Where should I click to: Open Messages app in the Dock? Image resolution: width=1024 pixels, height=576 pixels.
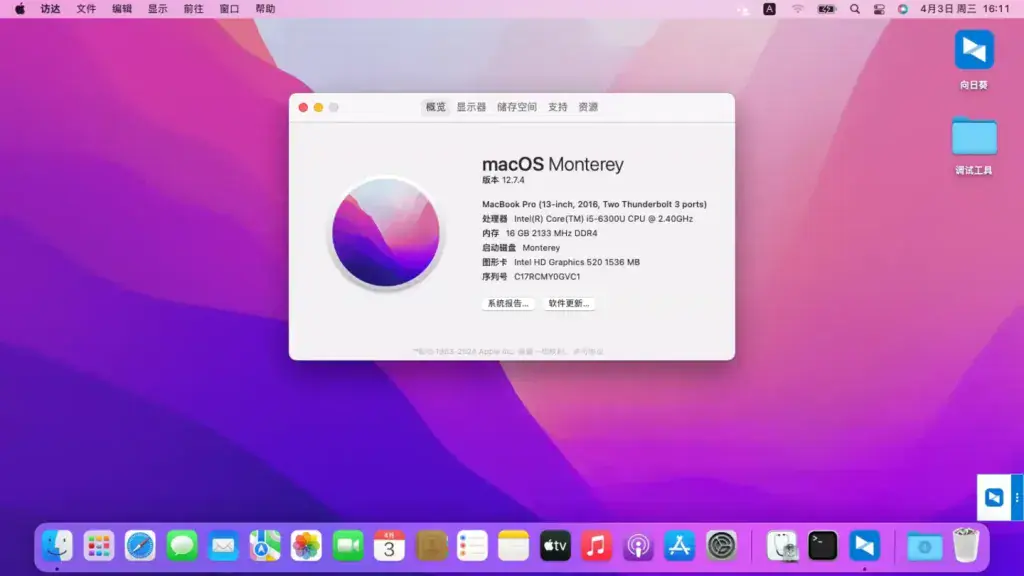182,545
